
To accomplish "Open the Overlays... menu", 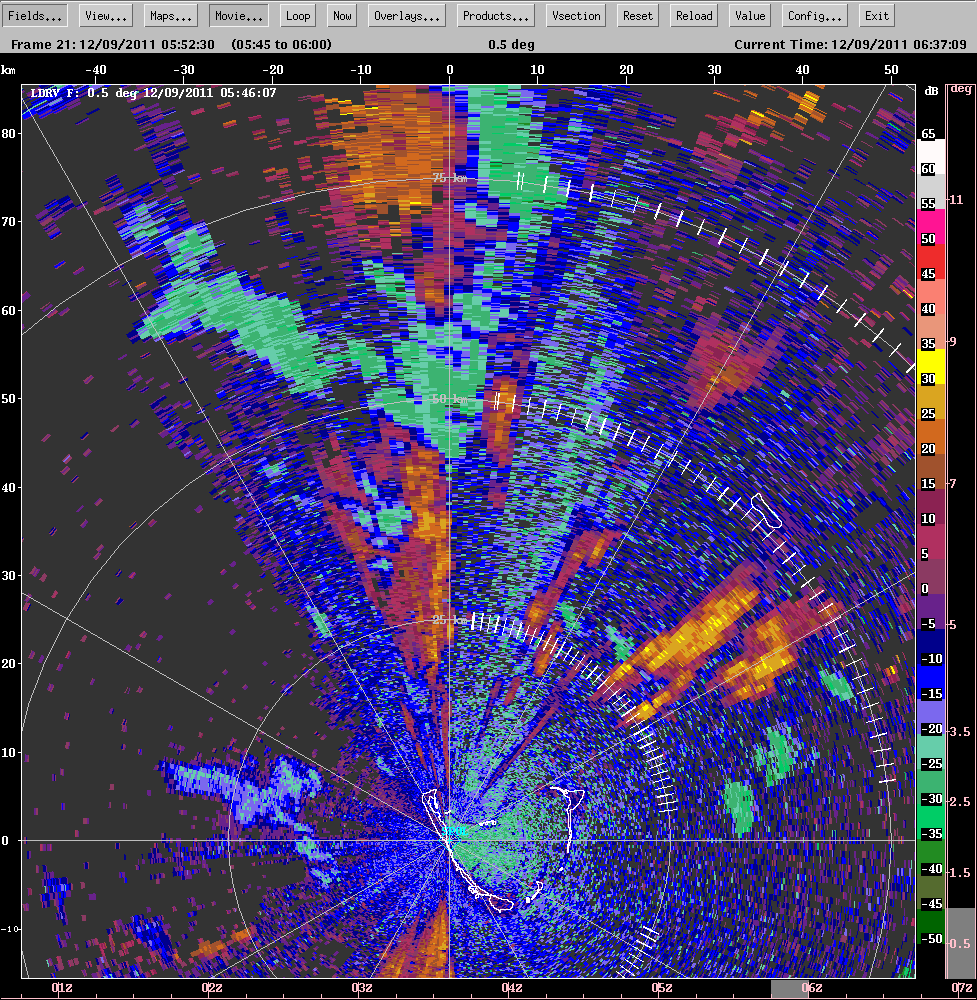I will click(406, 16).
